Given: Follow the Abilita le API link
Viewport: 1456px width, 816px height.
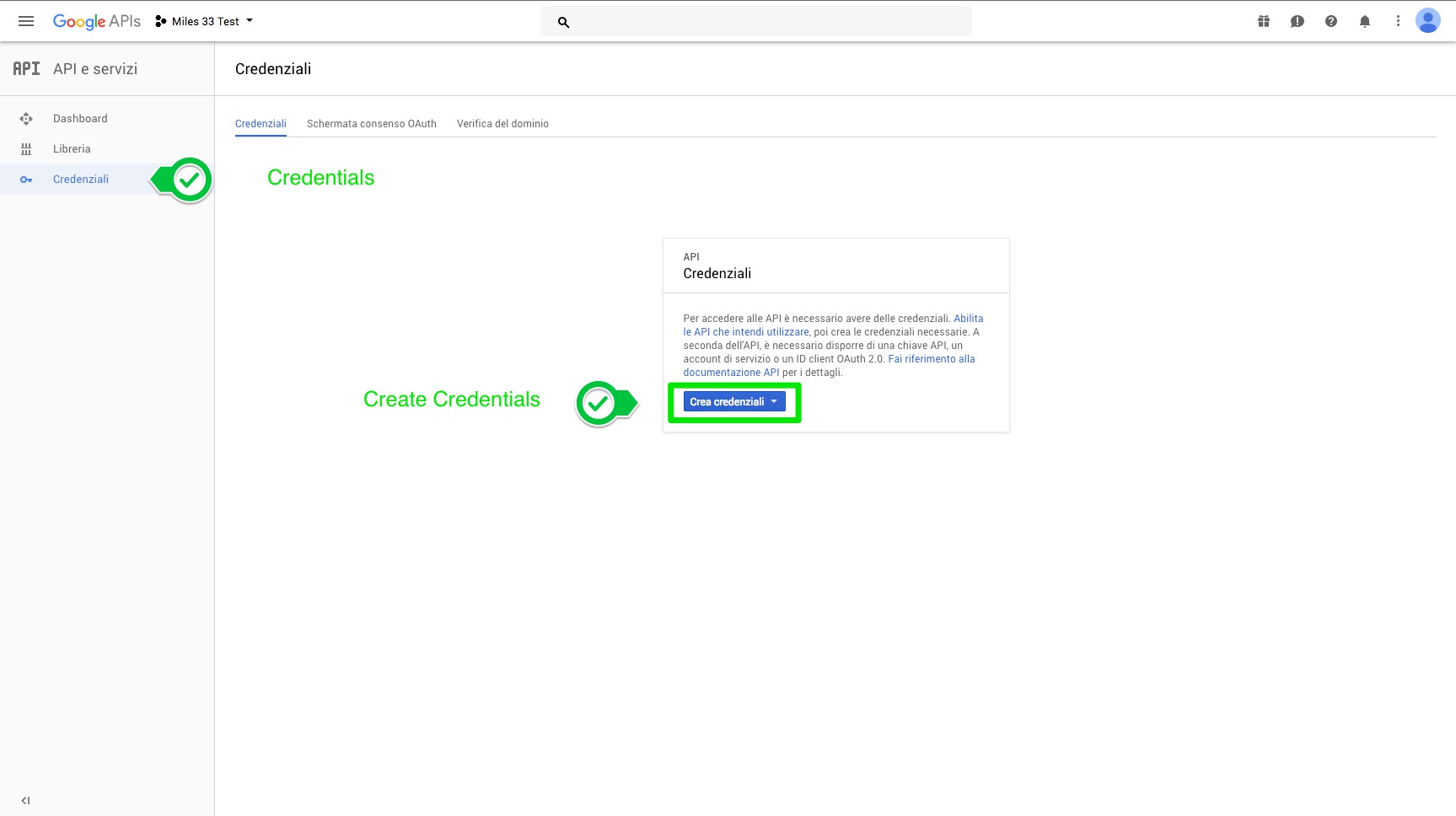Looking at the screenshot, I should (x=968, y=319).
